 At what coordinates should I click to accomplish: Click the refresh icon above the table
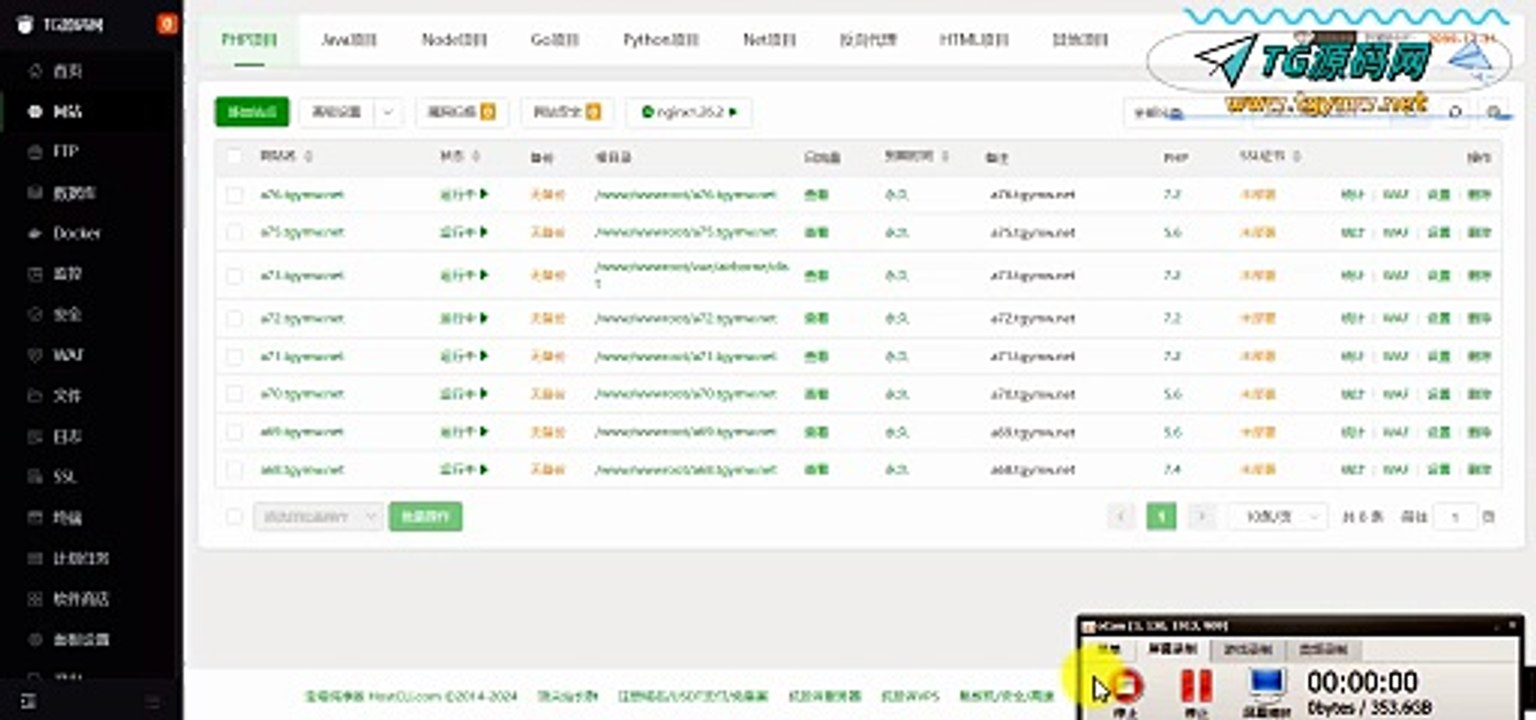[x=1456, y=113]
